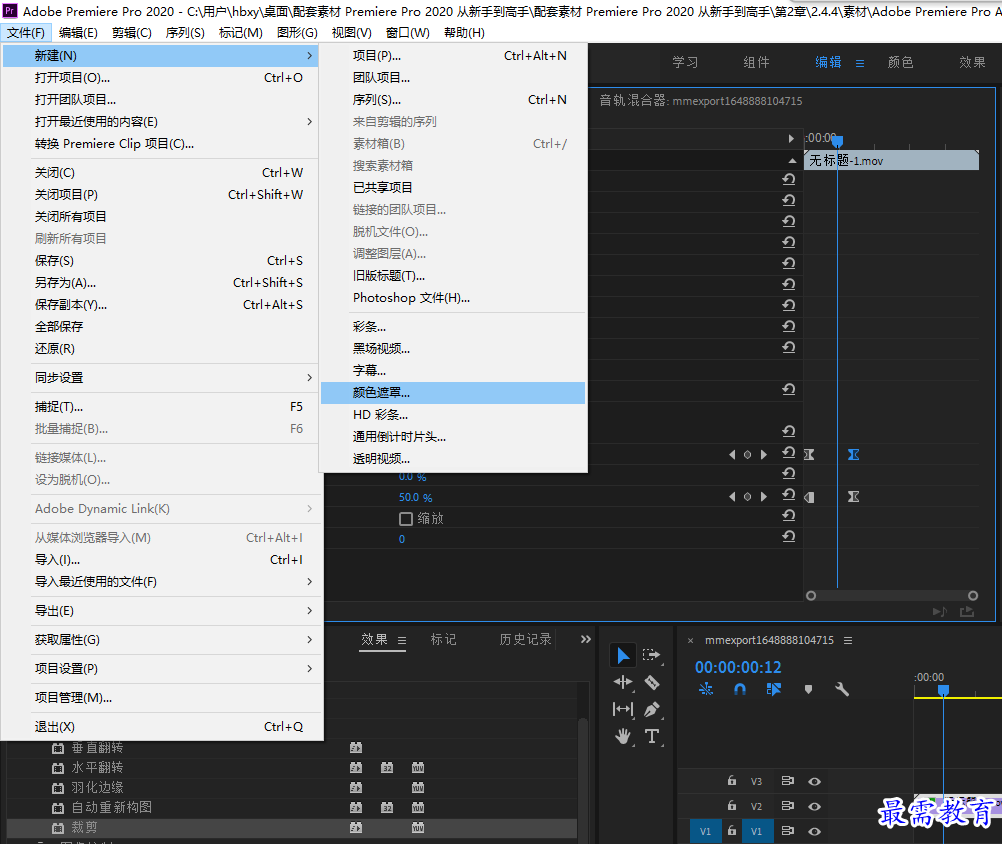This screenshot has width=1002, height=844.
Task: Toggle V2 track output eye
Action: [x=814, y=806]
